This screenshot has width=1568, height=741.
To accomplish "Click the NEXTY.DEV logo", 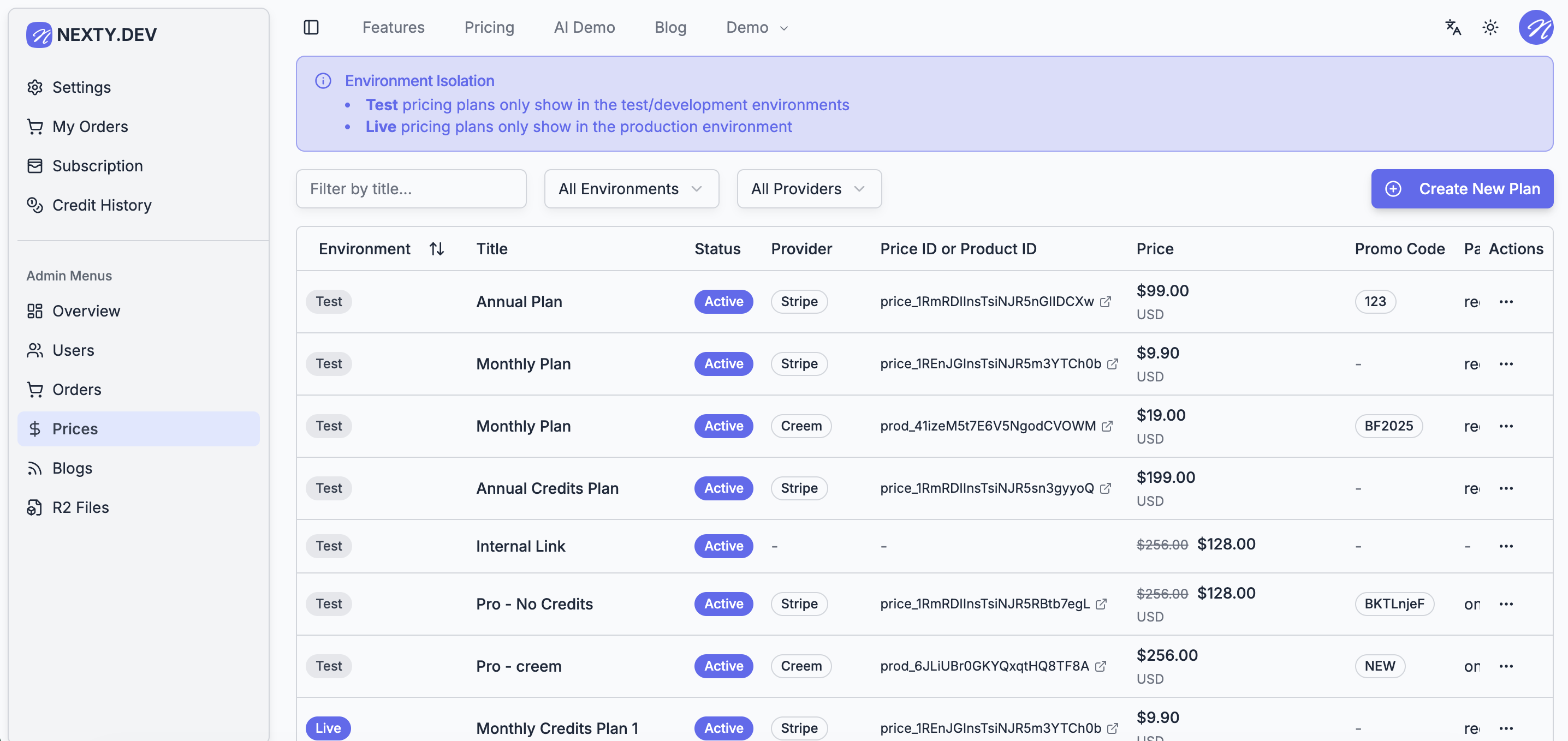I will tap(91, 35).
